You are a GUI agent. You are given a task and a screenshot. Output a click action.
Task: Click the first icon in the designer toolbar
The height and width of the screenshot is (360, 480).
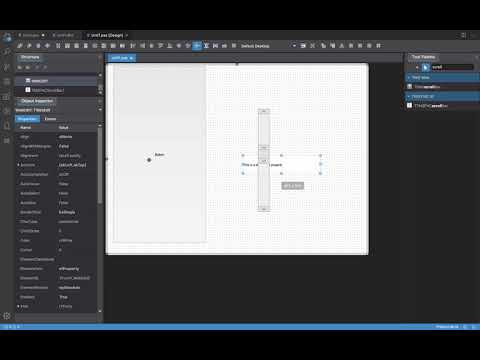[x=20, y=46]
